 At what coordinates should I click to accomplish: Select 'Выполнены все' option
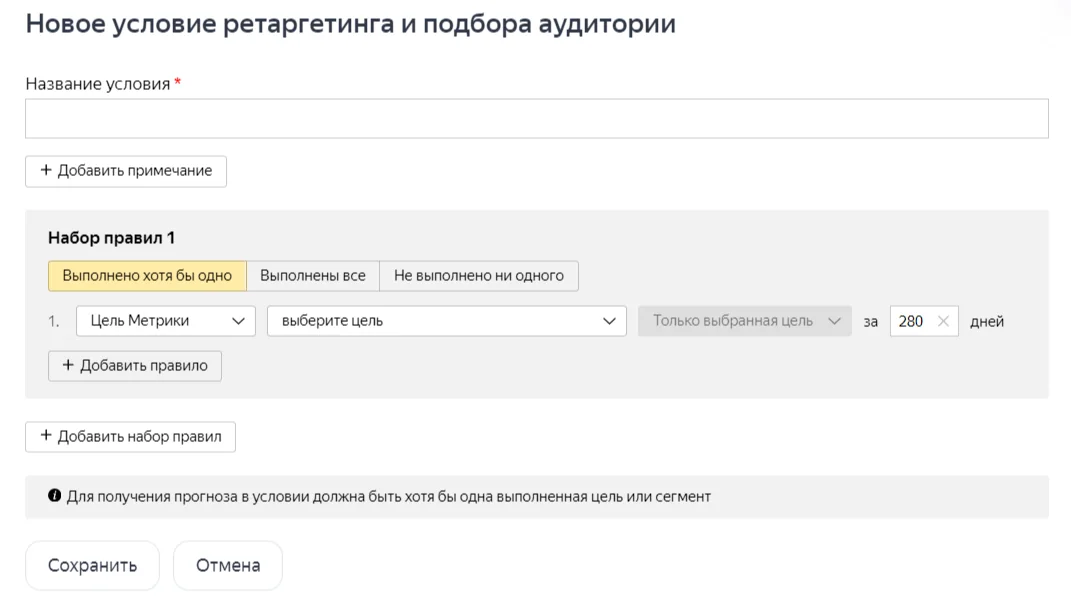[313, 276]
